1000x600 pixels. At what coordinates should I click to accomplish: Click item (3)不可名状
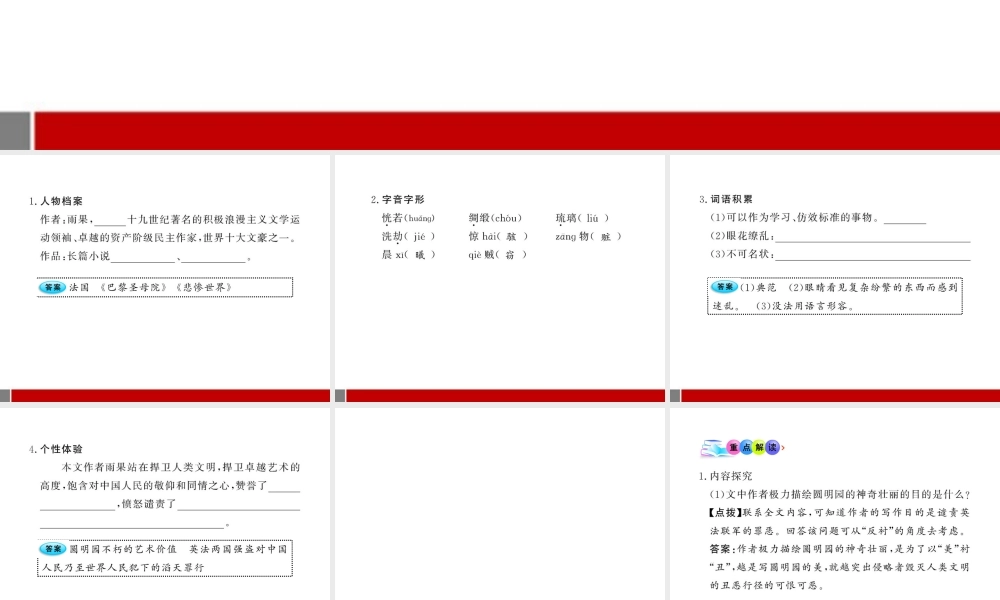click(840, 254)
